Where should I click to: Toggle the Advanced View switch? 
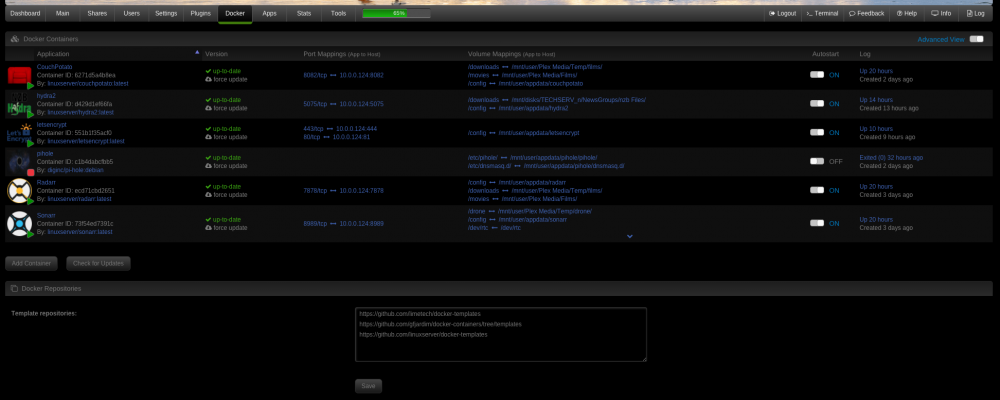[x=976, y=39]
